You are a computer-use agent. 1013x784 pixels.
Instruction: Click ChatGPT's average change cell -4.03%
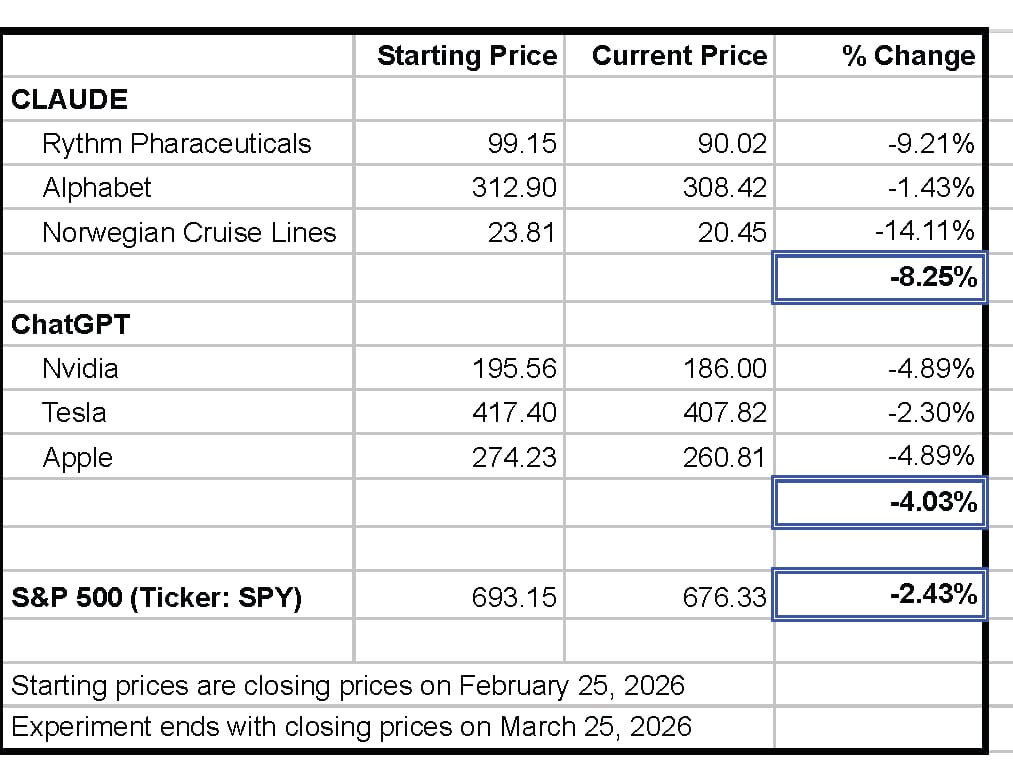point(932,502)
